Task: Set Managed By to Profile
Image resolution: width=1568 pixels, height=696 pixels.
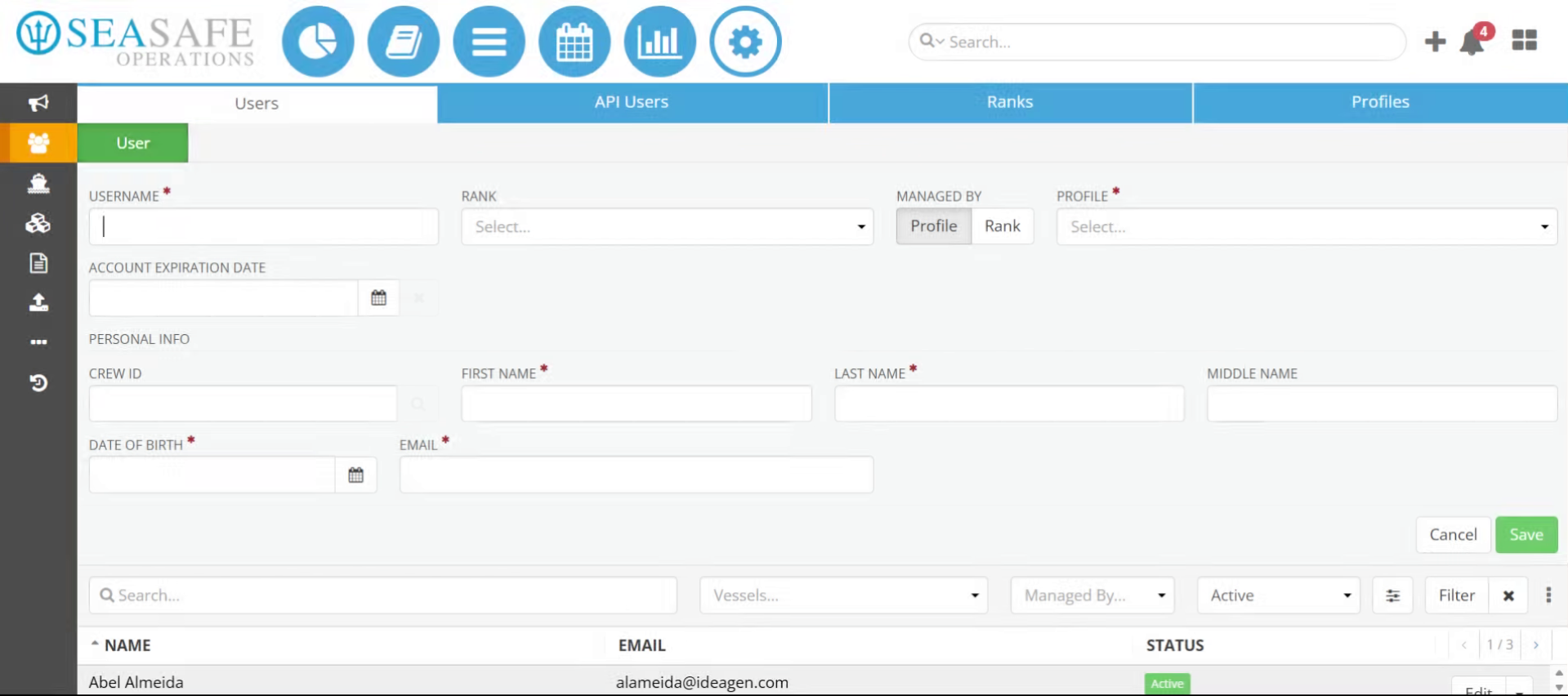Action: coord(934,226)
